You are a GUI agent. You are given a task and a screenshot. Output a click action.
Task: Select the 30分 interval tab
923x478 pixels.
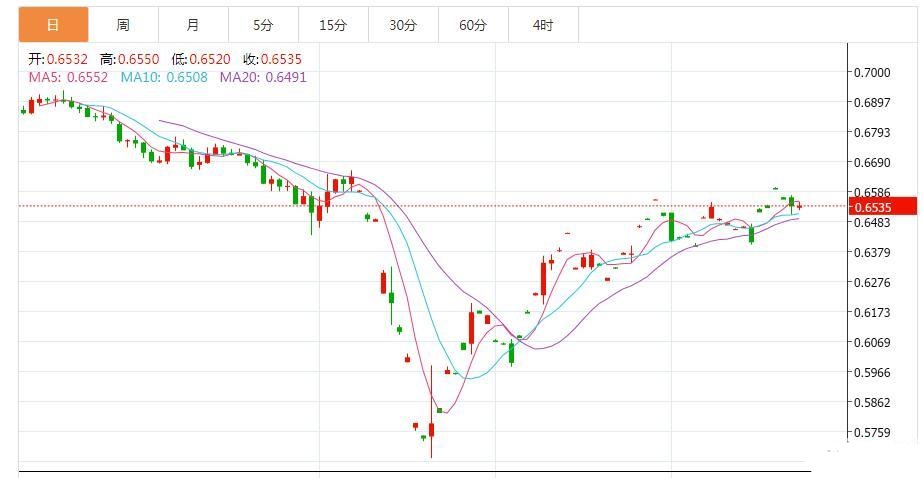point(402,25)
